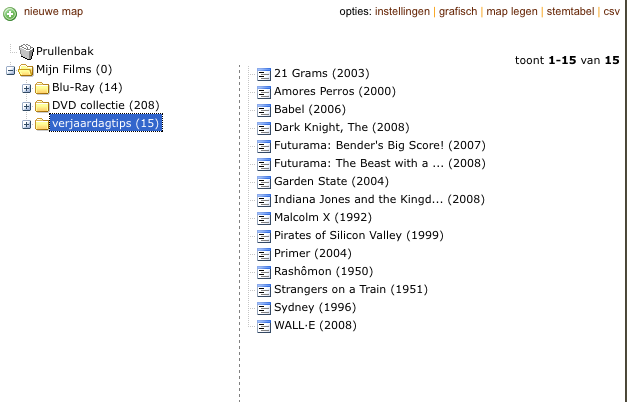
Task: Open 21 Grams (2003) entry
Action: coord(321,73)
